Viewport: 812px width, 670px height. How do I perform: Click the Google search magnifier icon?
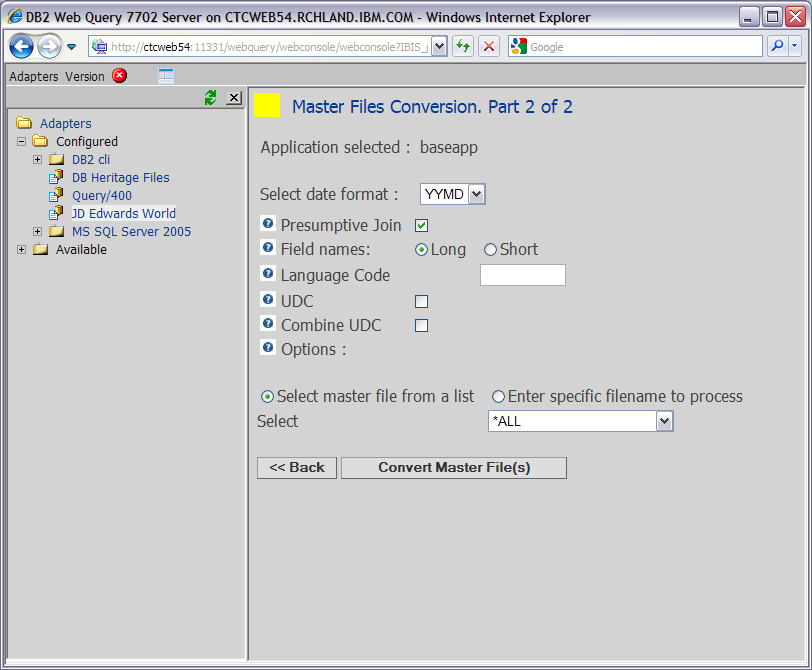point(777,47)
